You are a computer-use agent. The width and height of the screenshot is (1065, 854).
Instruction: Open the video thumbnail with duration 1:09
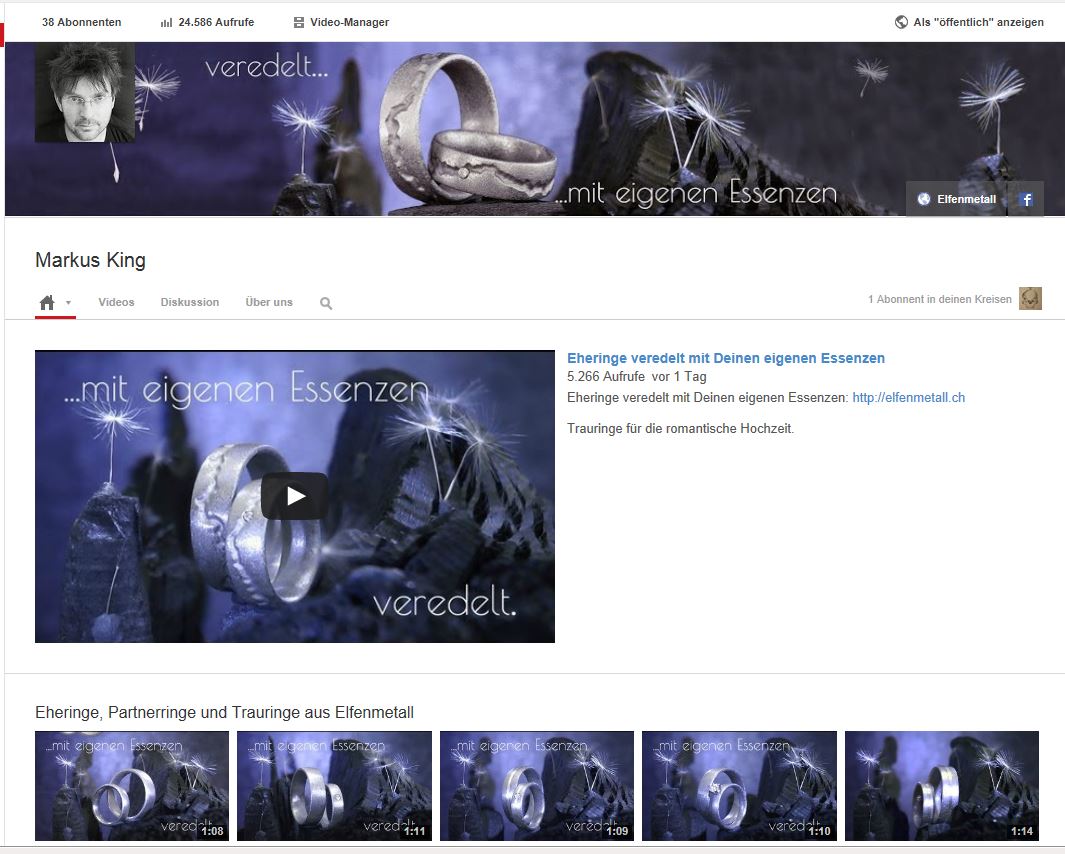[x=537, y=786]
